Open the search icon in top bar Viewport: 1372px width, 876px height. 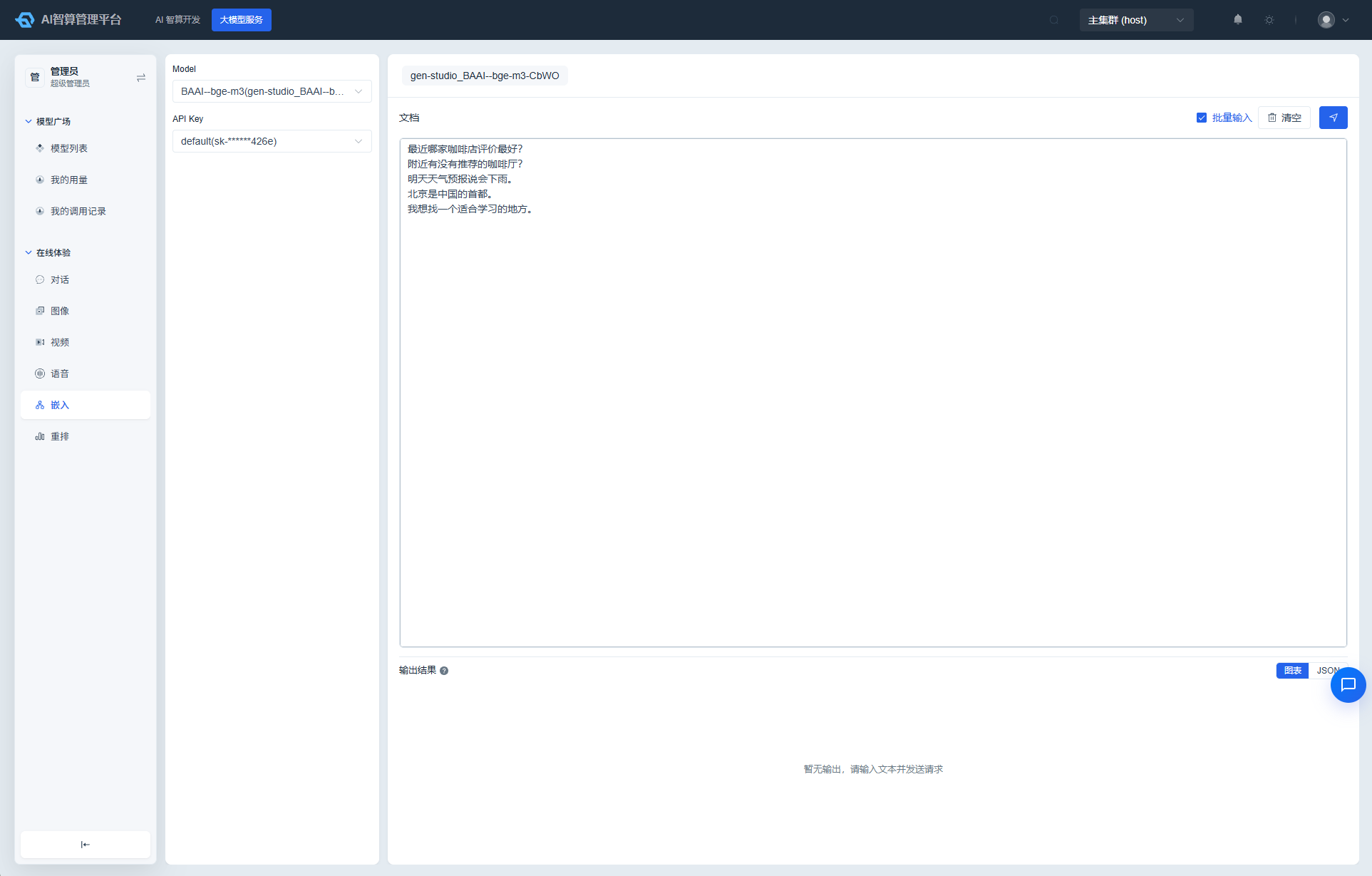pyautogui.click(x=1054, y=20)
